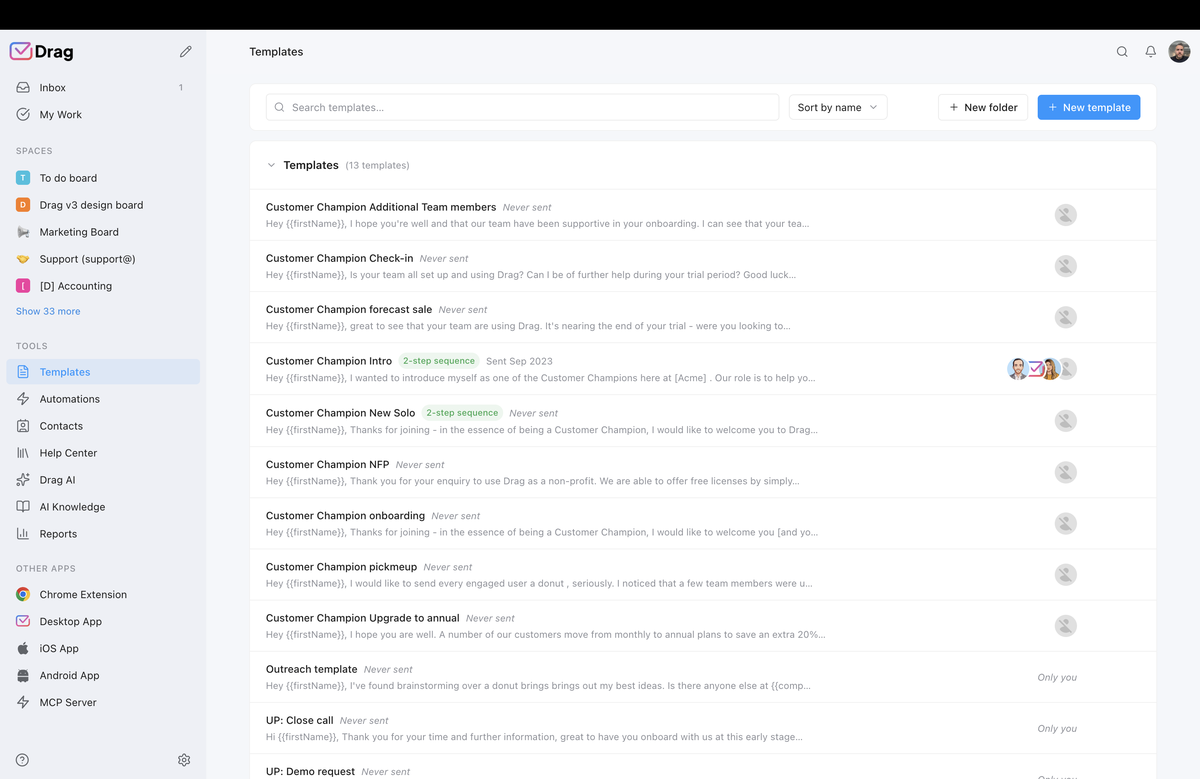Open Customer Champion NFP template

pos(703,472)
